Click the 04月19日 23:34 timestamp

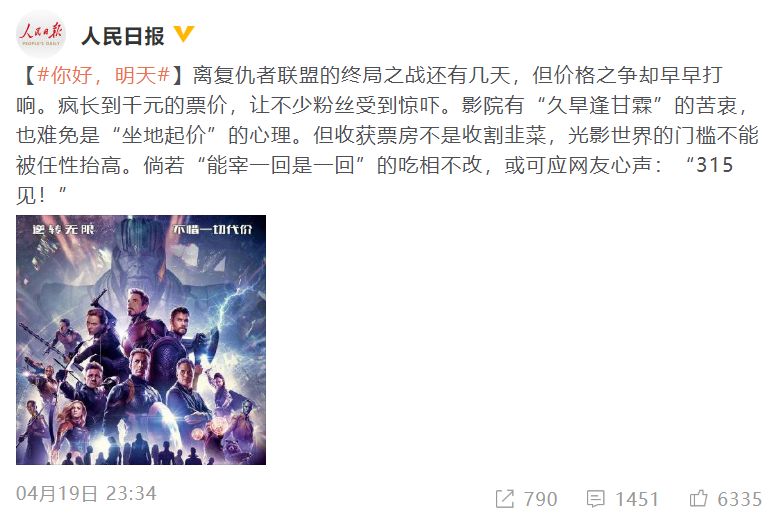(86, 494)
